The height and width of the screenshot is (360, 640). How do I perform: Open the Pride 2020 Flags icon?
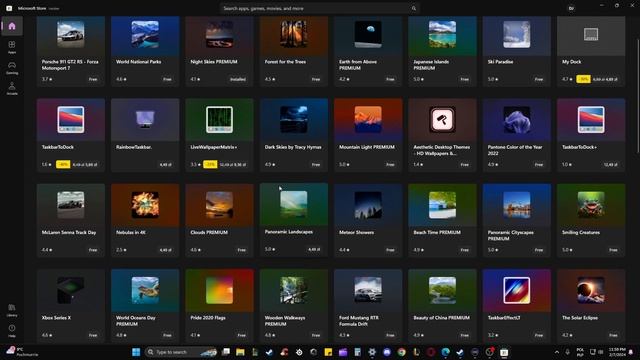point(219,290)
